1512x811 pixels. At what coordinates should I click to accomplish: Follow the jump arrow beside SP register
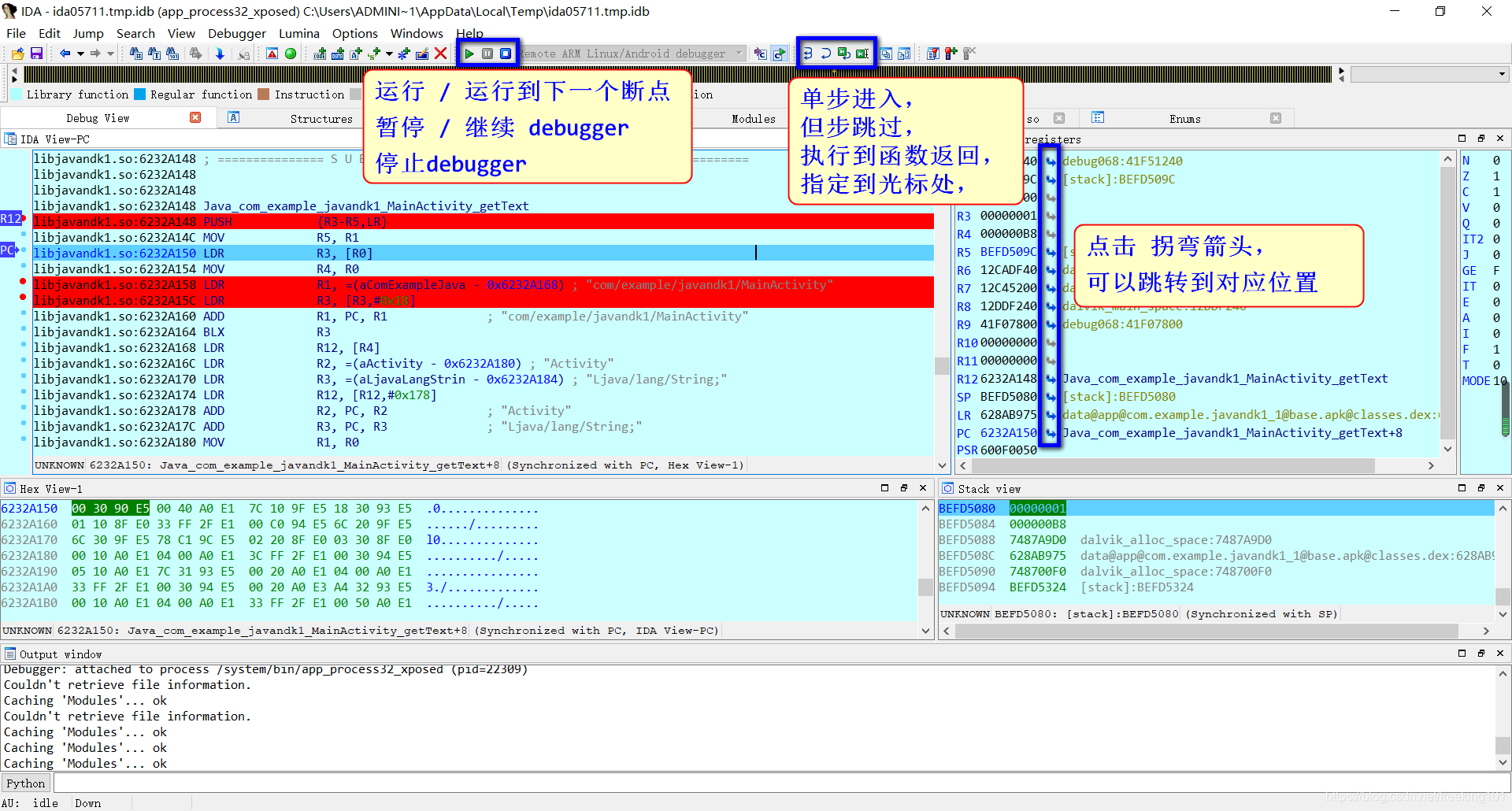point(1051,397)
